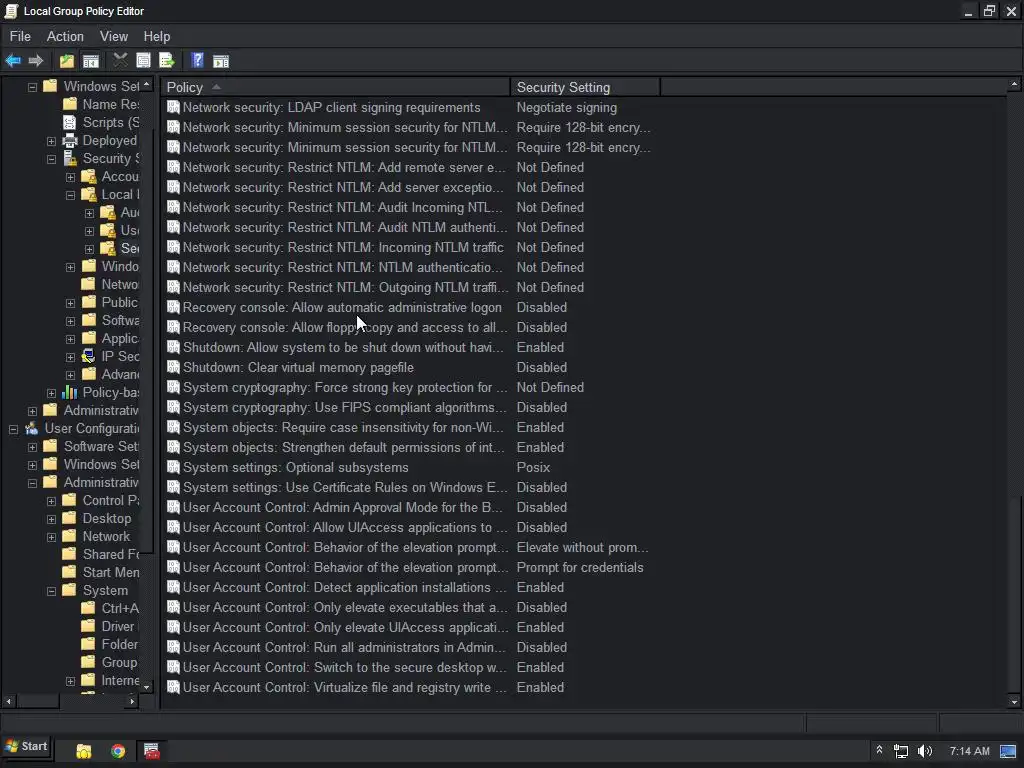Image resolution: width=1024 pixels, height=768 pixels.
Task: Sort by the Policy column header
Action: [335, 87]
